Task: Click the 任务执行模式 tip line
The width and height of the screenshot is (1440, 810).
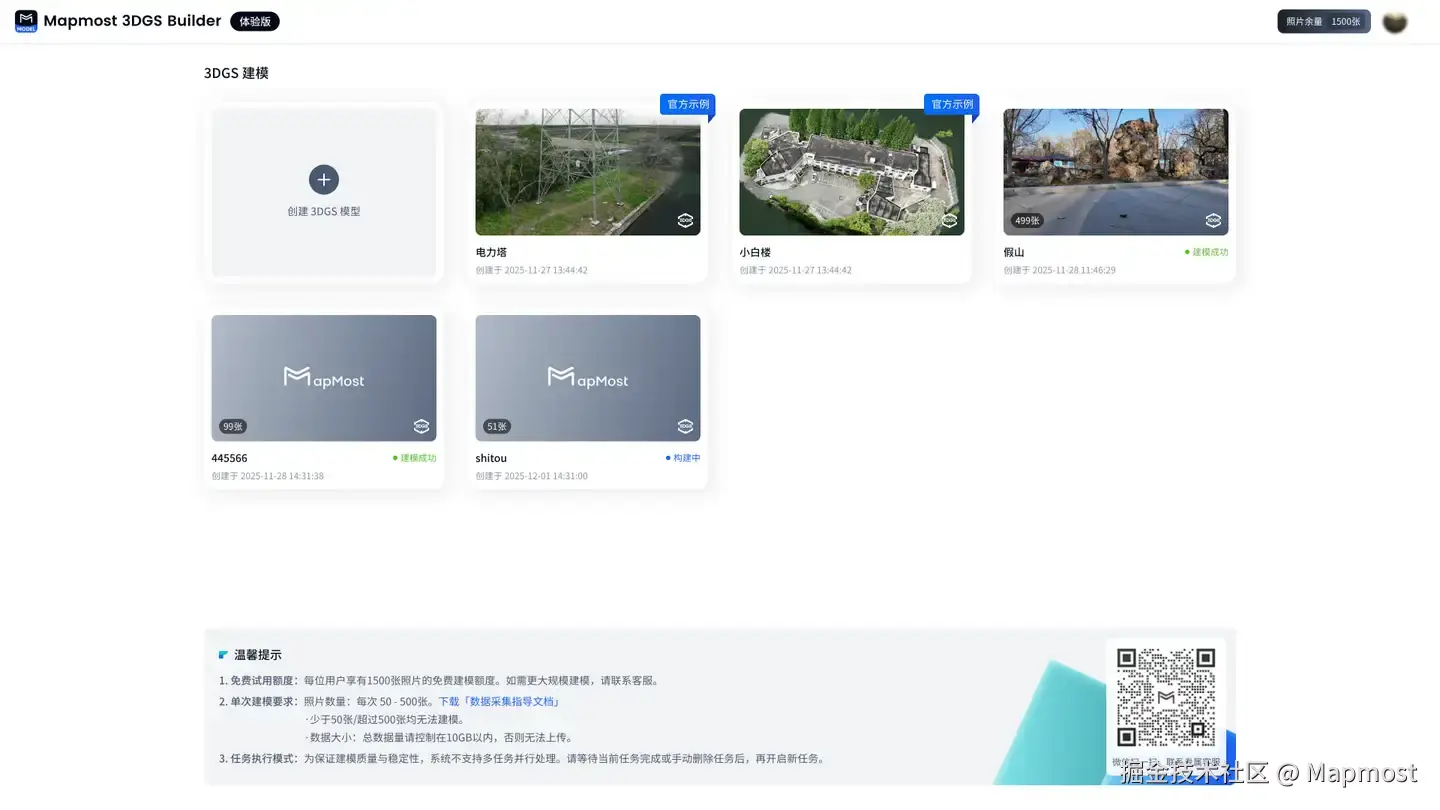Action: tap(523, 759)
